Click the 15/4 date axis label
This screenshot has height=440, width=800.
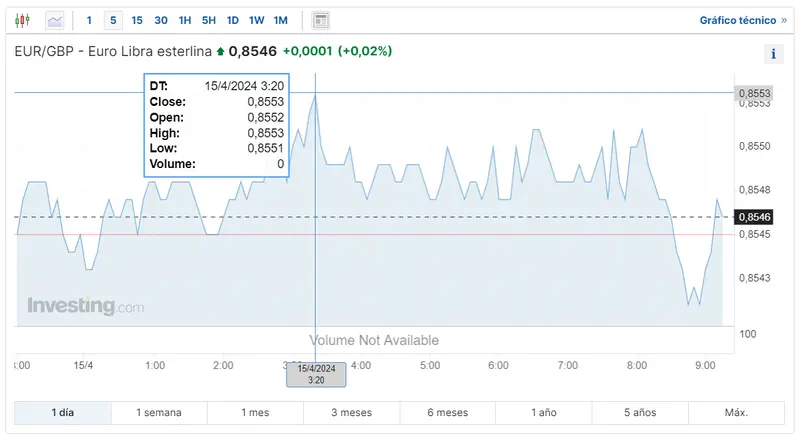tap(83, 365)
